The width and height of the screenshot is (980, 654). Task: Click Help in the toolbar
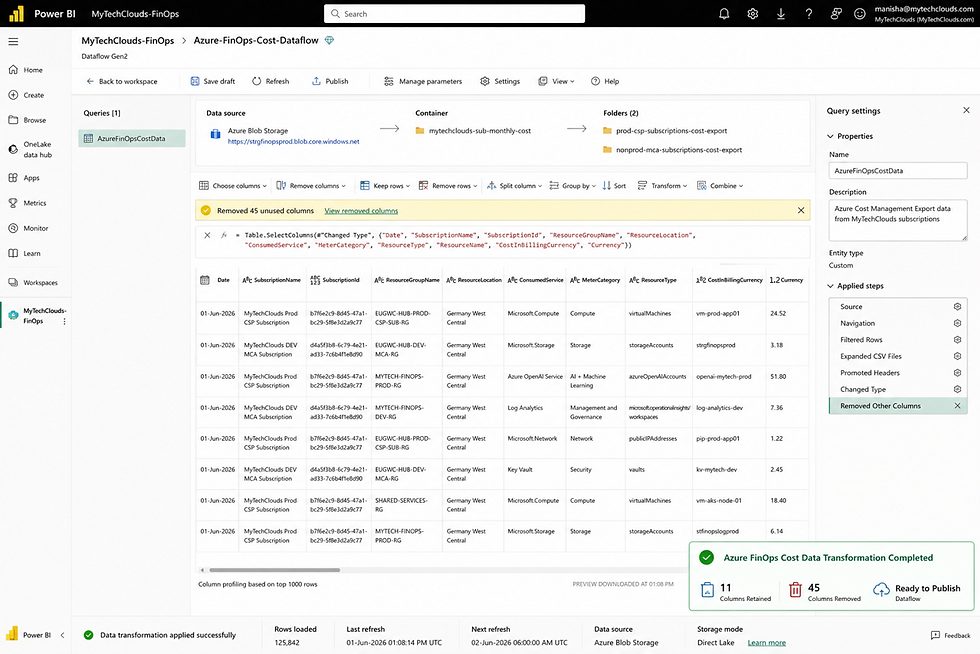(x=605, y=81)
